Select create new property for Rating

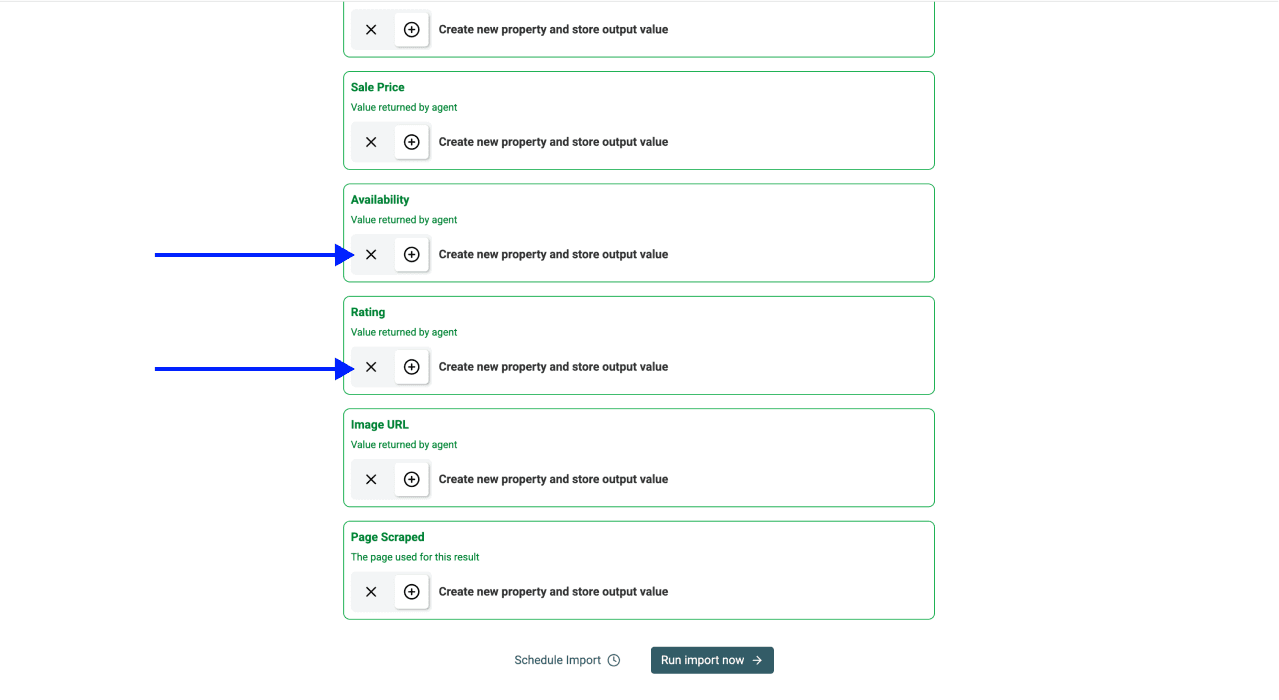[553, 367]
